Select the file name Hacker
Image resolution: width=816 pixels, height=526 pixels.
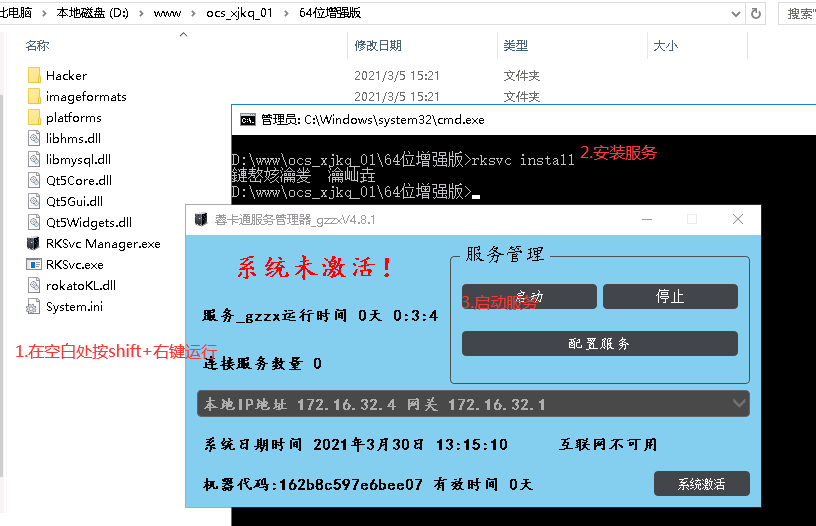click(67, 76)
